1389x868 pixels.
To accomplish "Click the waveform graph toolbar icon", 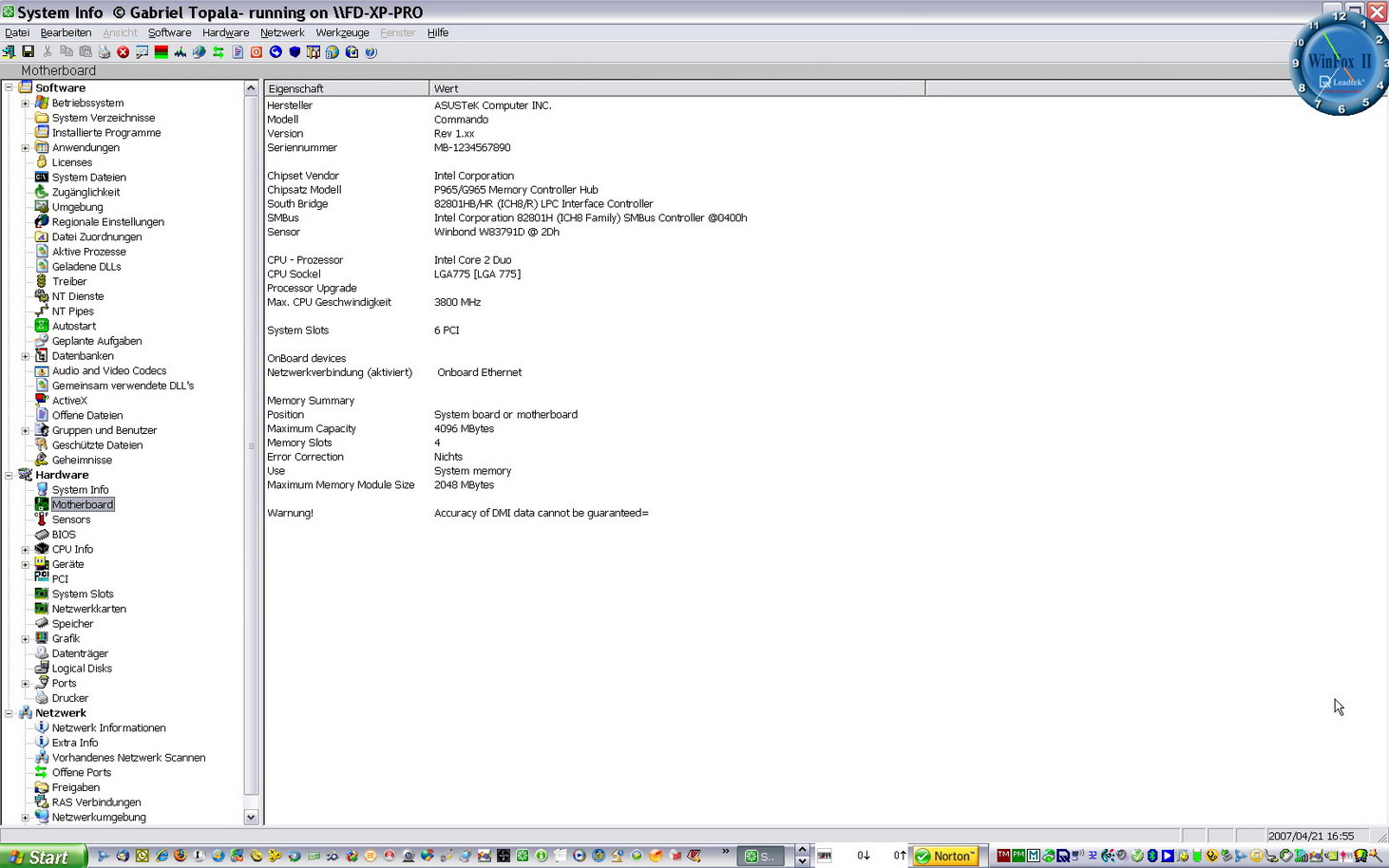I will [x=180, y=52].
